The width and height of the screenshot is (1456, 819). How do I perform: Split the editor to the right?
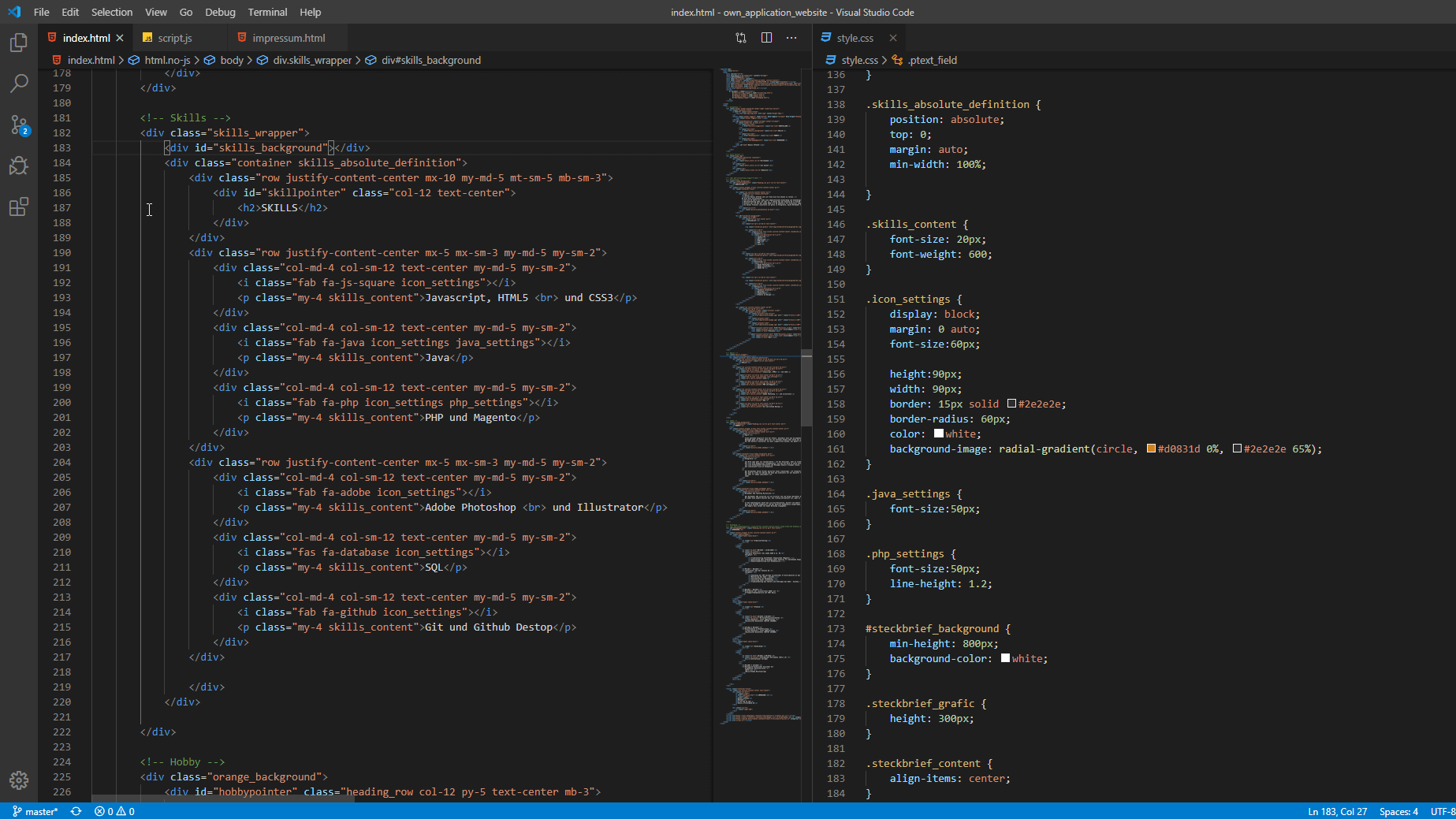(x=766, y=38)
